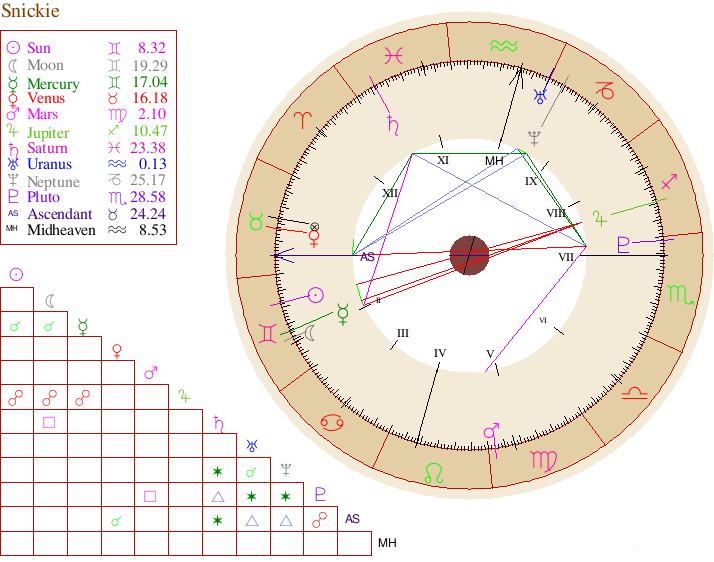Select the Capricorn sign on the zodiac ring
Image resolution: width=714 pixels, height=562 pixels.
[x=605, y=90]
